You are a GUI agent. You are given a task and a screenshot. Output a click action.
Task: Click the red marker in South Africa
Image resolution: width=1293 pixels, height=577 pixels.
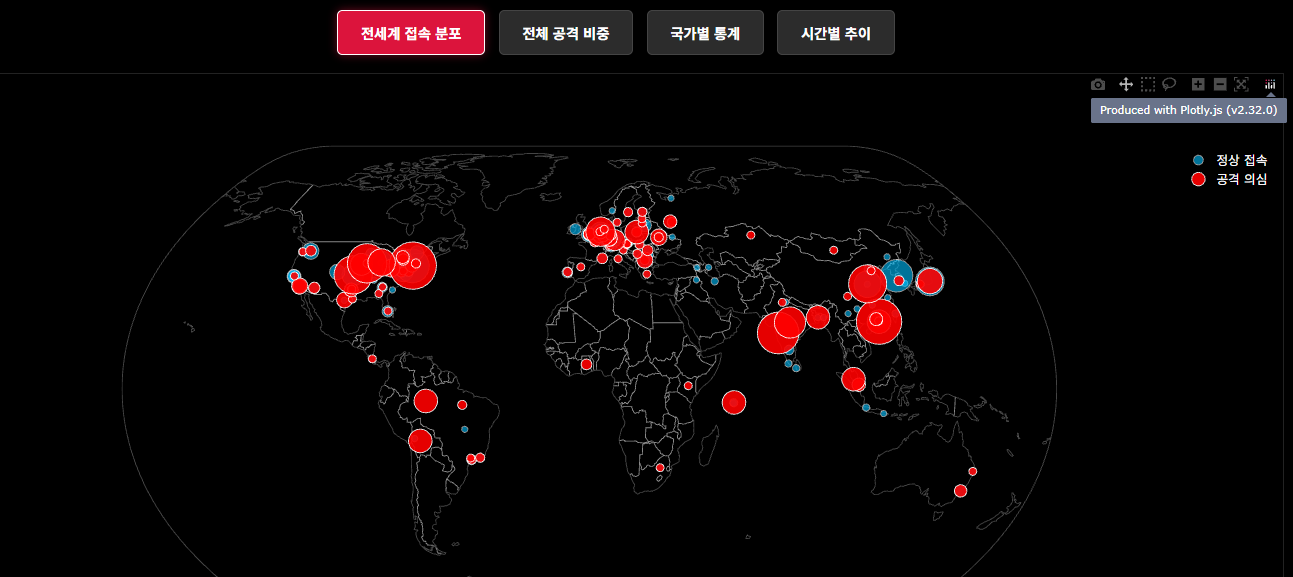(660, 467)
